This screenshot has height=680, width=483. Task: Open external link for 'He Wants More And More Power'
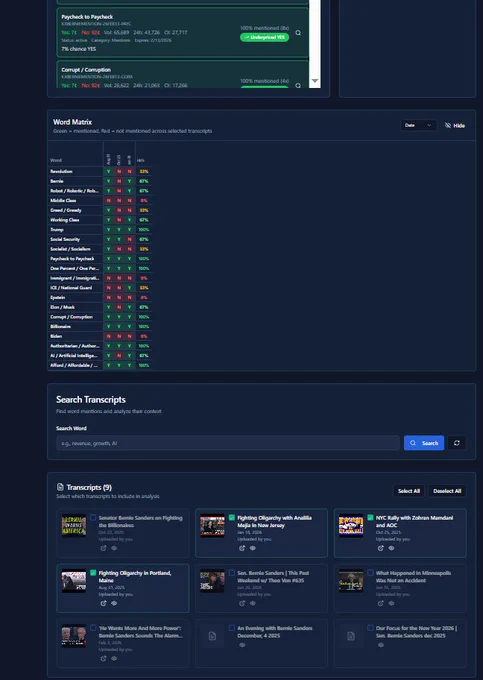(103, 658)
